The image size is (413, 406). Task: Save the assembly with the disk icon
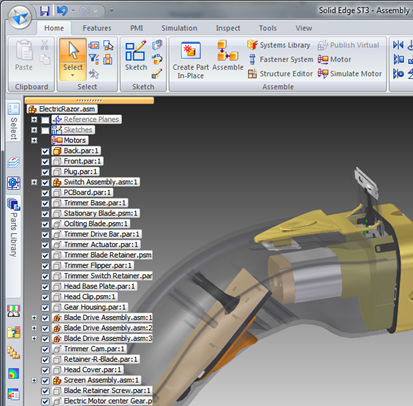[x=44, y=11]
